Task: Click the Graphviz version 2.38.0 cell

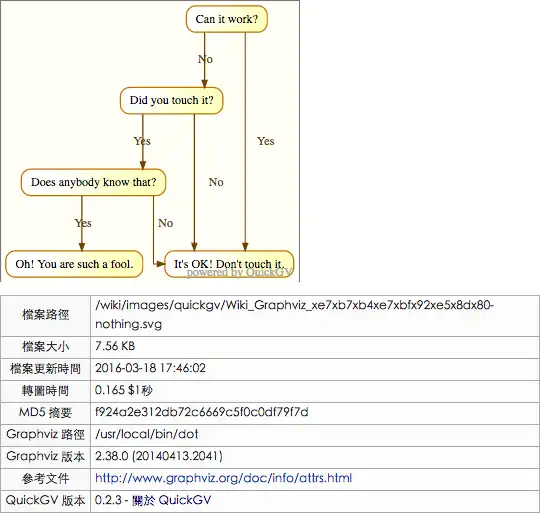Action: 315,457
